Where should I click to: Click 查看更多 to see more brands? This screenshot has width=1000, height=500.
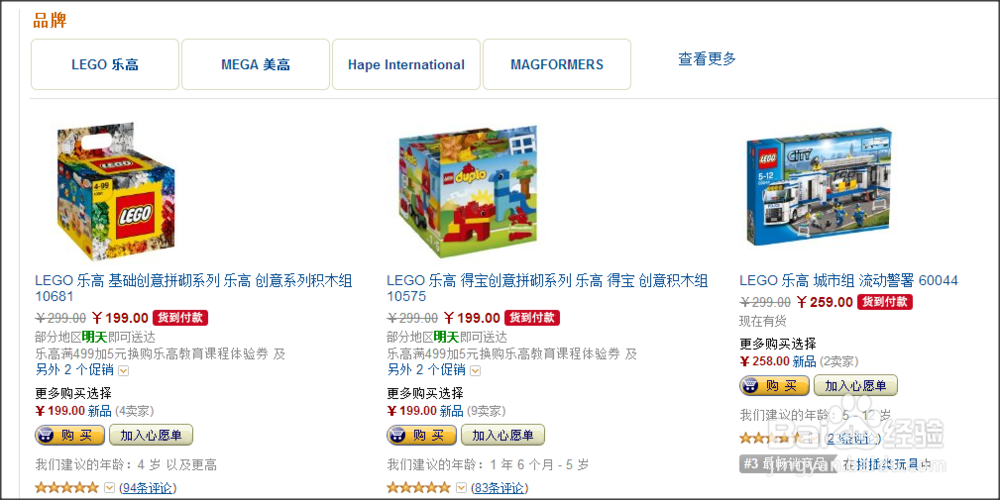pos(707,59)
